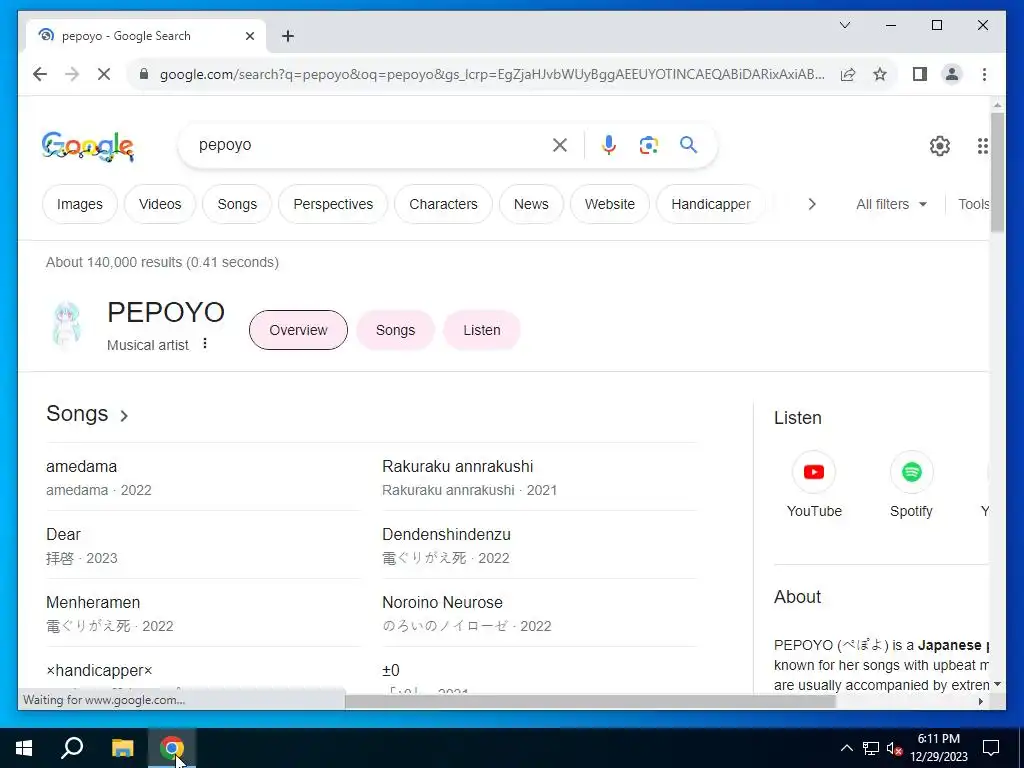Open the song Dendenshindenzu
The image size is (1024, 768).
(x=446, y=535)
